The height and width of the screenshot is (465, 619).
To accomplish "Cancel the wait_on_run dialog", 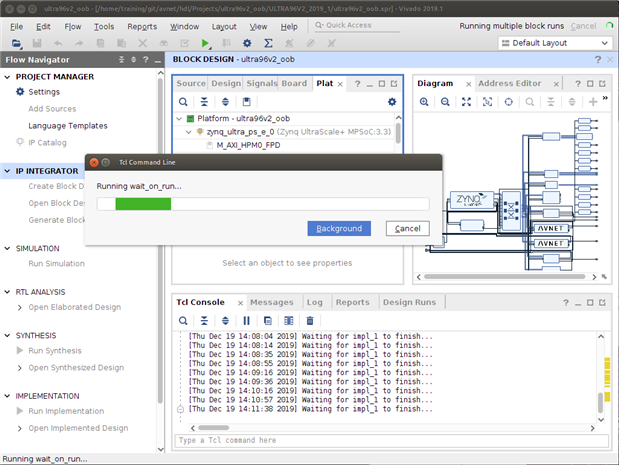I will coord(407,229).
